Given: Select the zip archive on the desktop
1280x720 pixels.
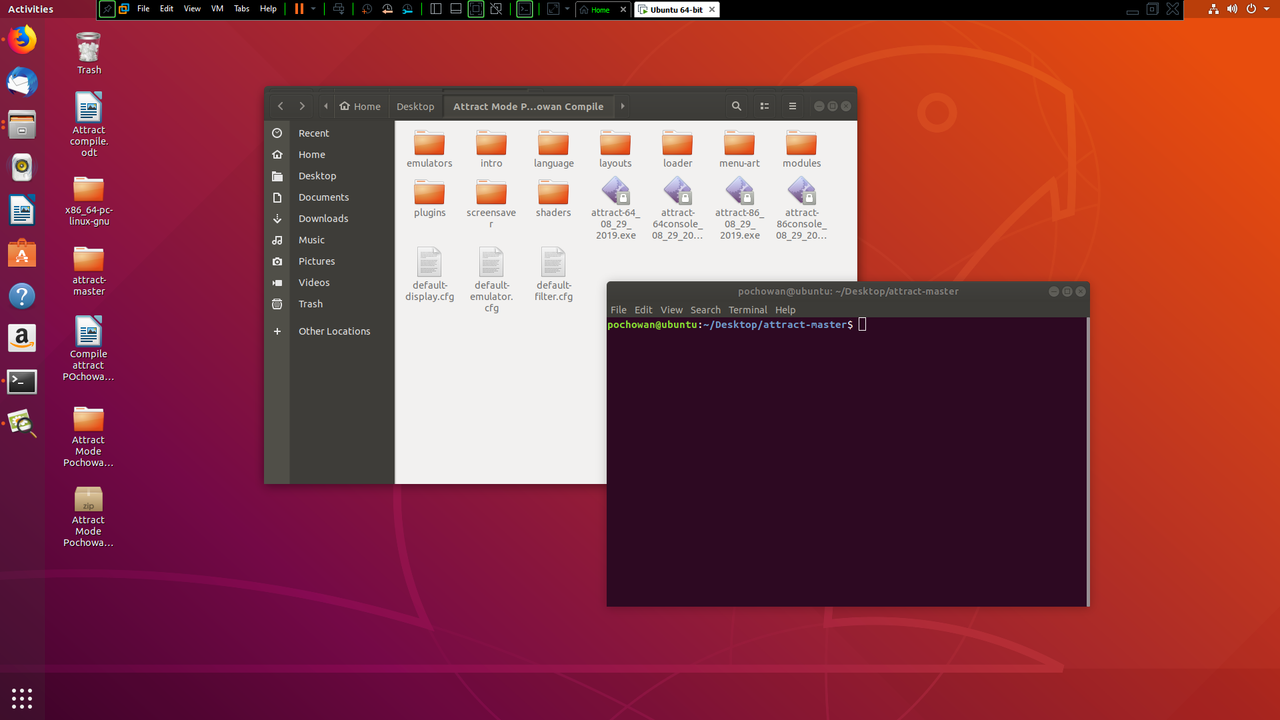Looking at the screenshot, I should 89,517.
